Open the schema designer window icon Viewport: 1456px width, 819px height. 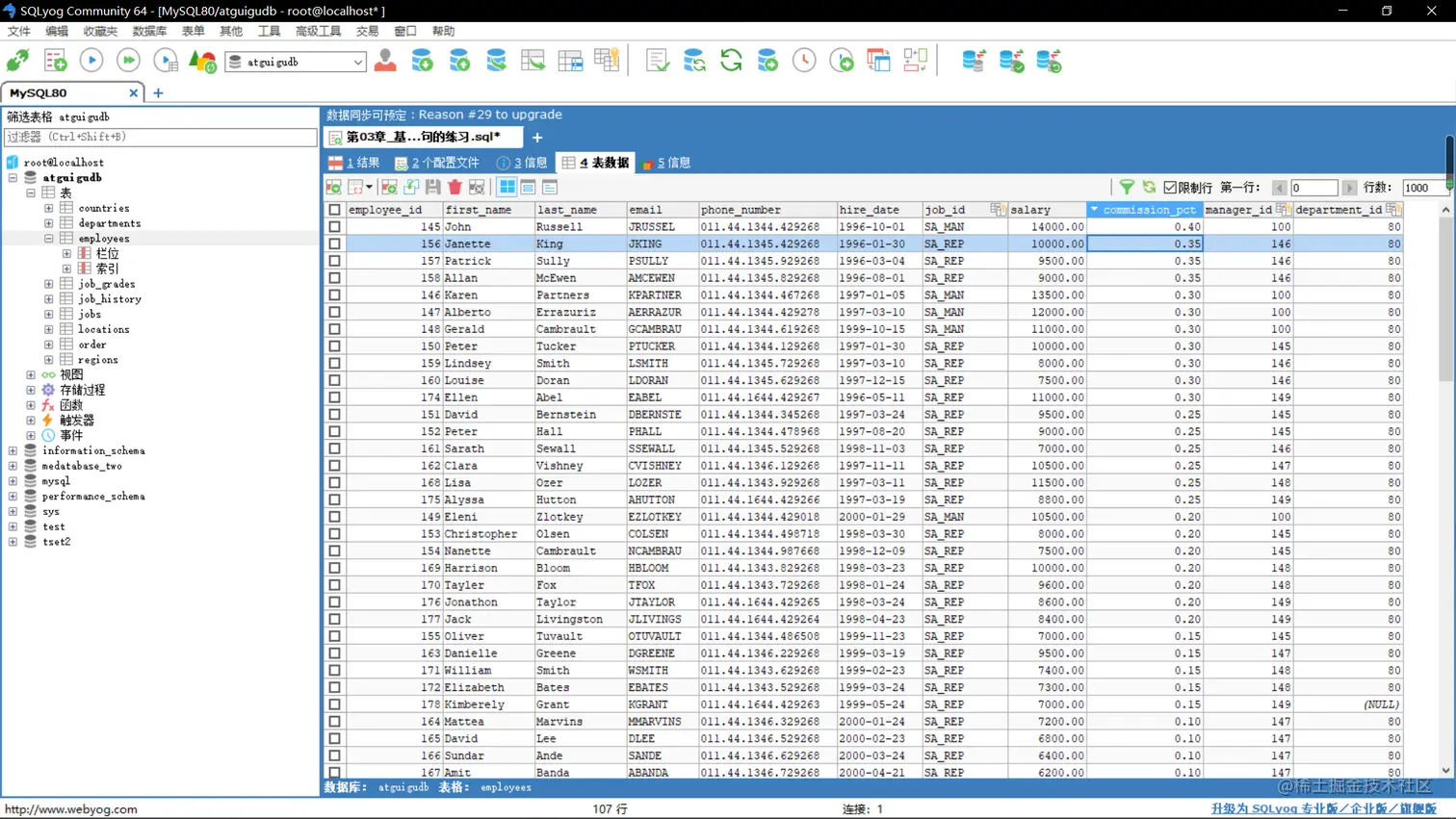(x=878, y=61)
